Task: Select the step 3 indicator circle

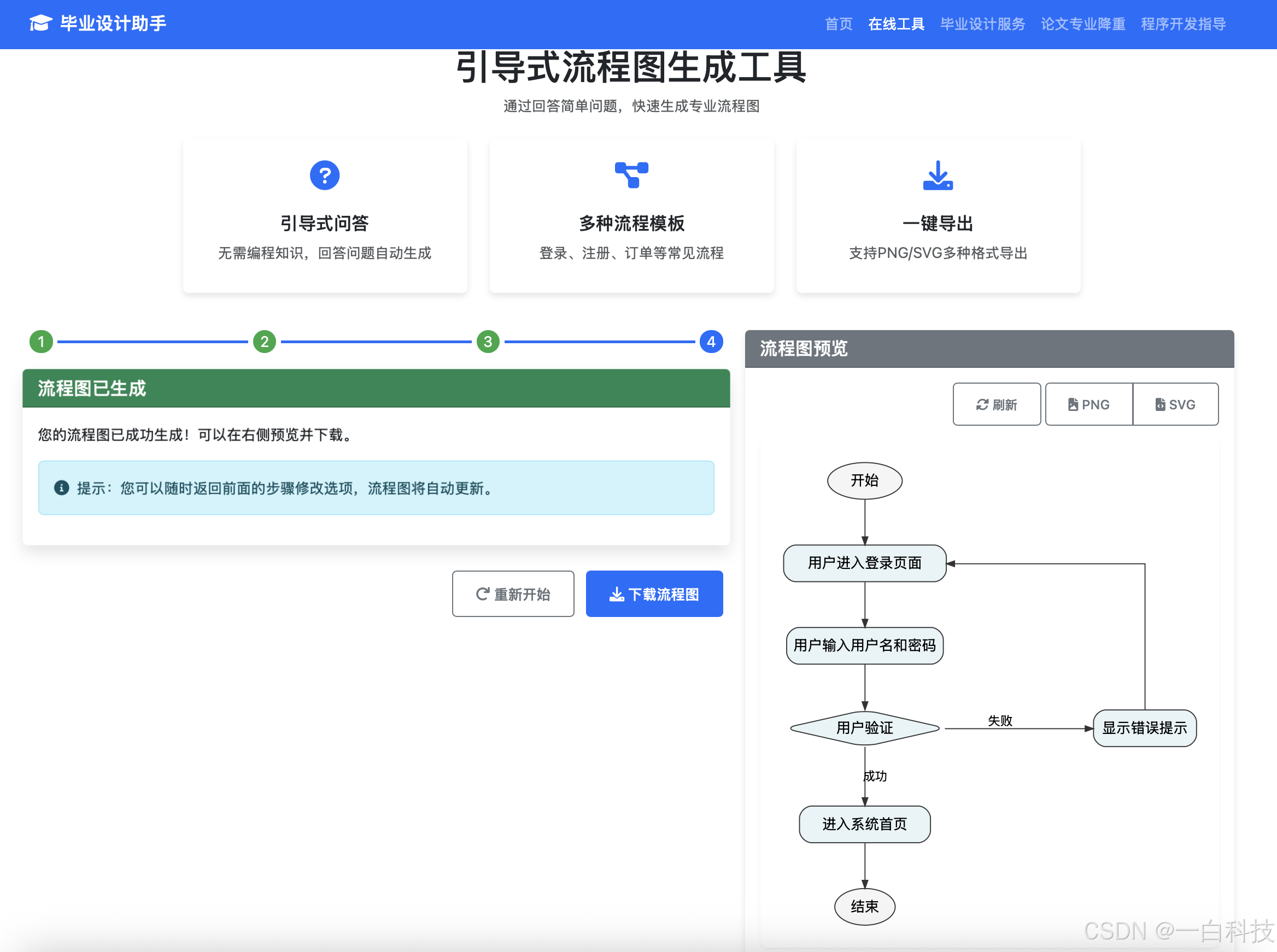Action: pyautogui.click(x=488, y=341)
